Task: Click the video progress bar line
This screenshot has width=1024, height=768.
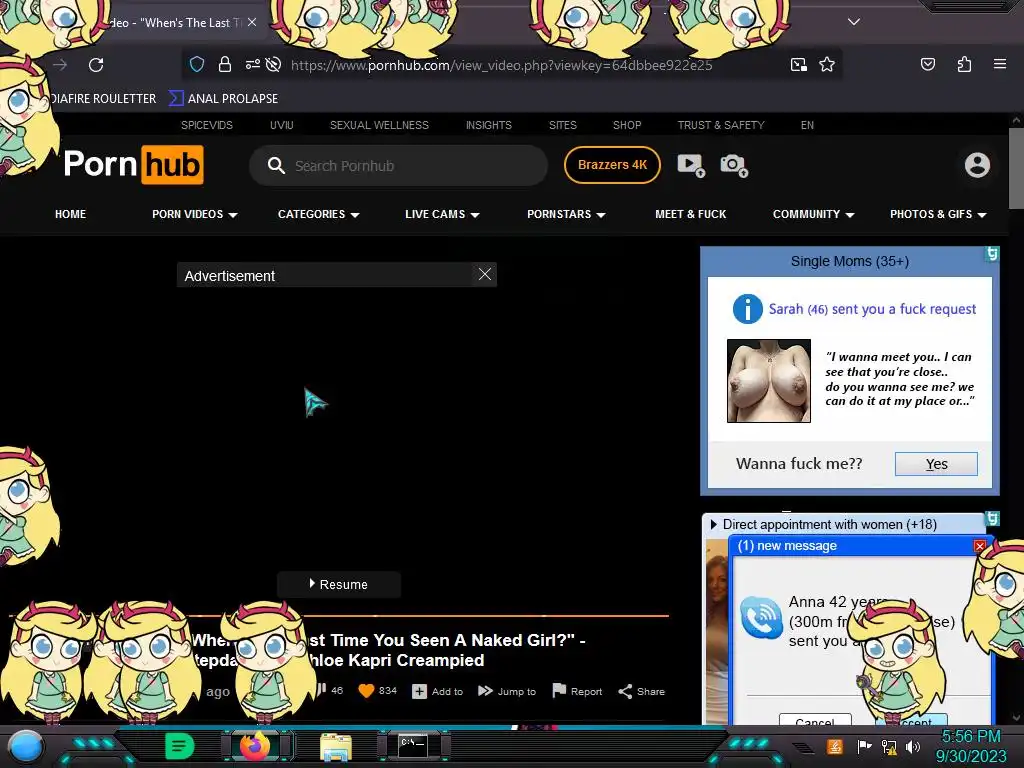Action: coord(338,615)
